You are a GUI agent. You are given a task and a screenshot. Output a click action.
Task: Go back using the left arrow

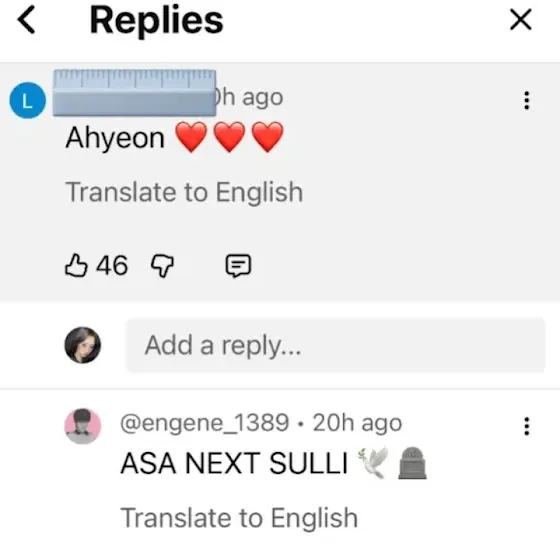[26, 20]
